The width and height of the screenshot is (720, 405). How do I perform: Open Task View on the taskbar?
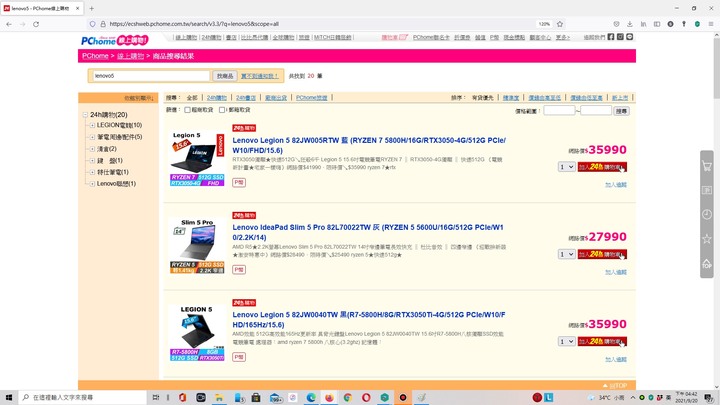[x=156, y=397]
